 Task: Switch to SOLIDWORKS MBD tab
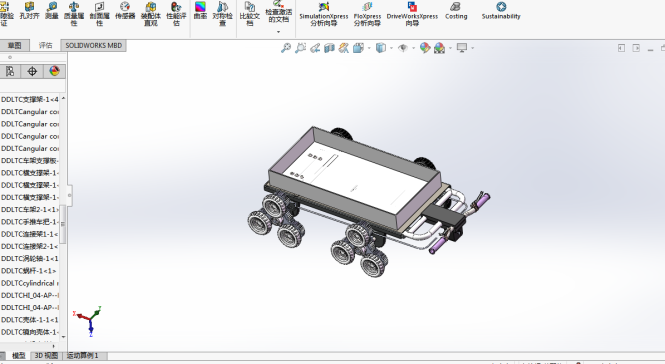point(93,45)
